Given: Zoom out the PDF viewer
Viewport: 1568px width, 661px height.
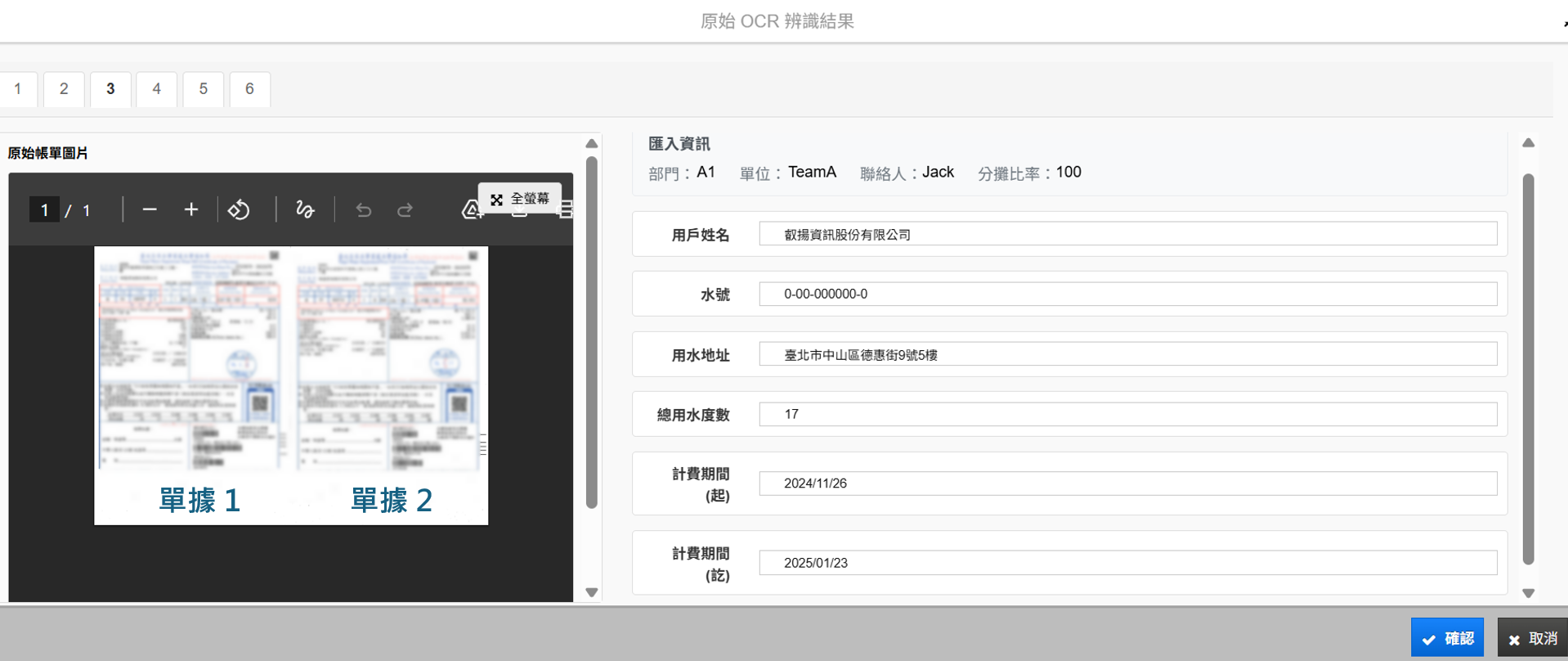Looking at the screenshot, I should pyautogui.click(x=150, y=210).
